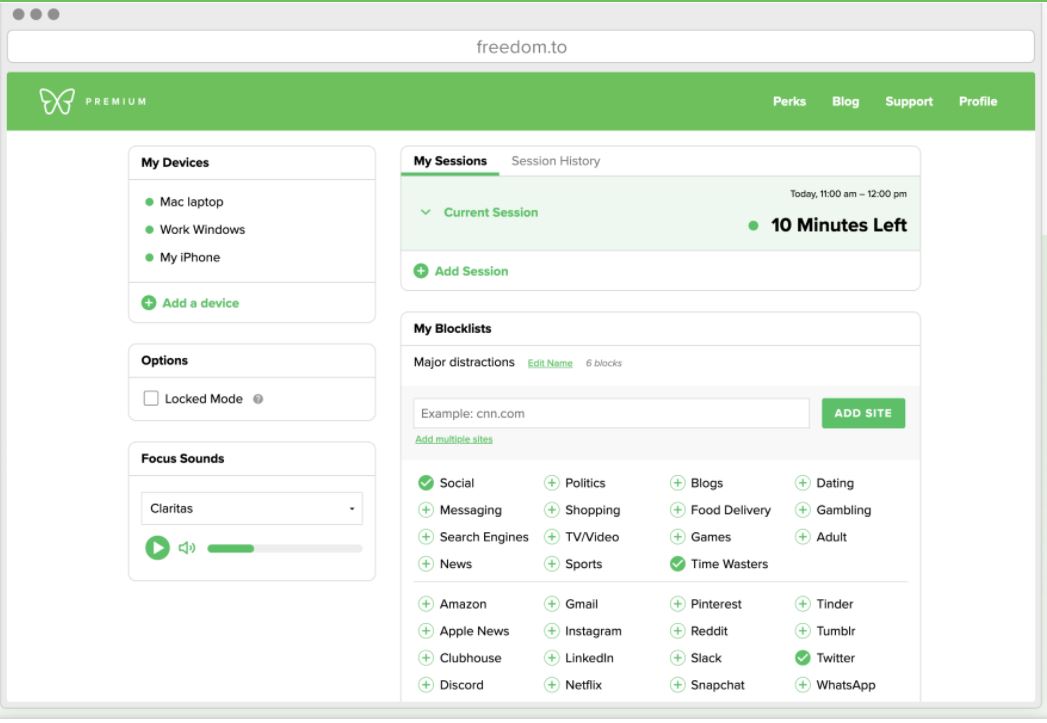Add Dating category via plus icon
Image resolution: width=1047 pixels, height=723 pixels.
[x=803, y=483]
